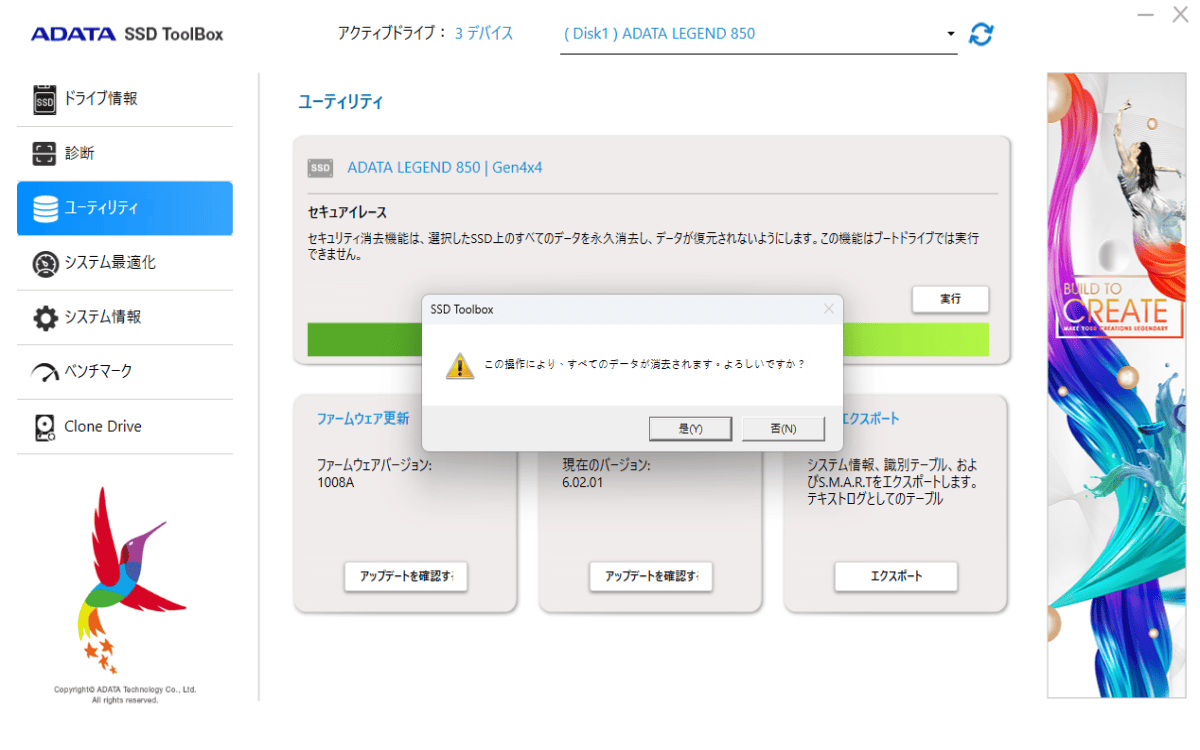This screenshot has width=1200, height=750.
Task: Go to システム最適化 section
Action: click(x=125, y=263)
